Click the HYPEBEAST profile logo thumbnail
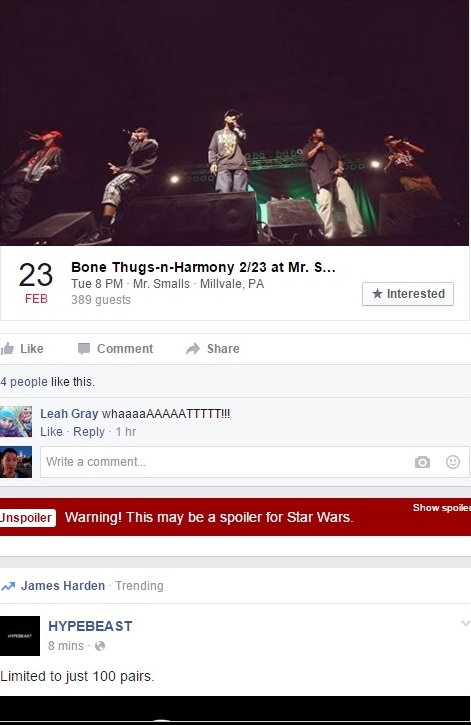The image size is (471, 725). coord(20,636)
